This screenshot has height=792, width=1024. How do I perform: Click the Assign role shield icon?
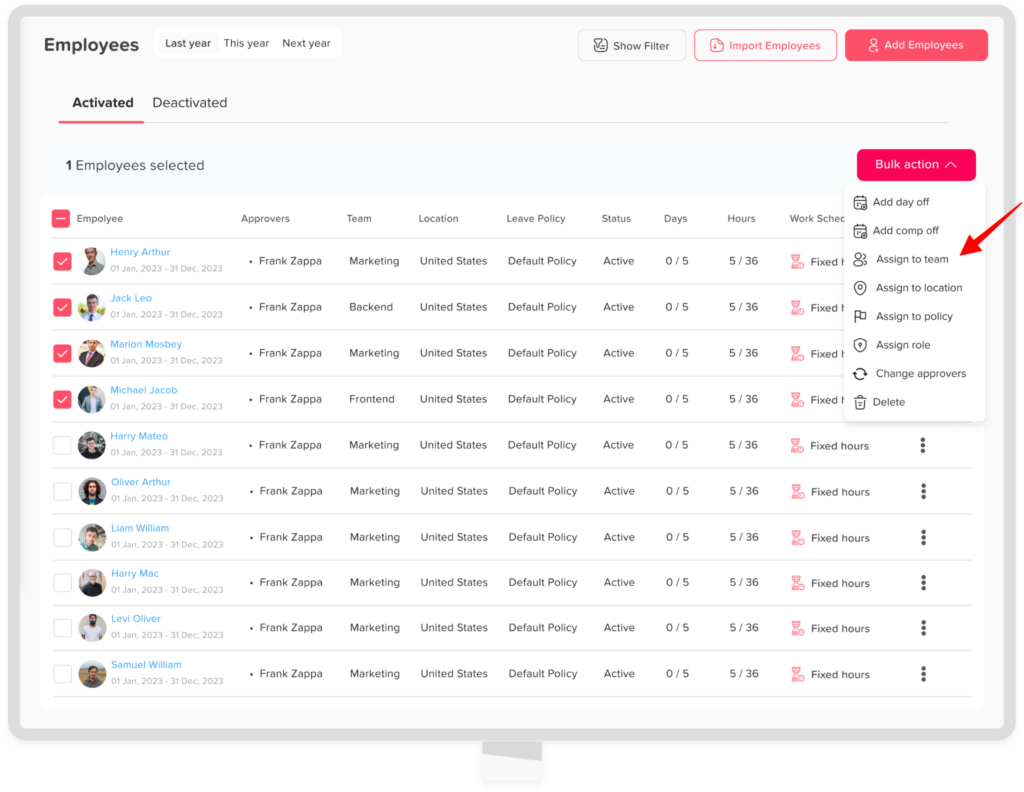pyautogui.click(x=860, y=345)
